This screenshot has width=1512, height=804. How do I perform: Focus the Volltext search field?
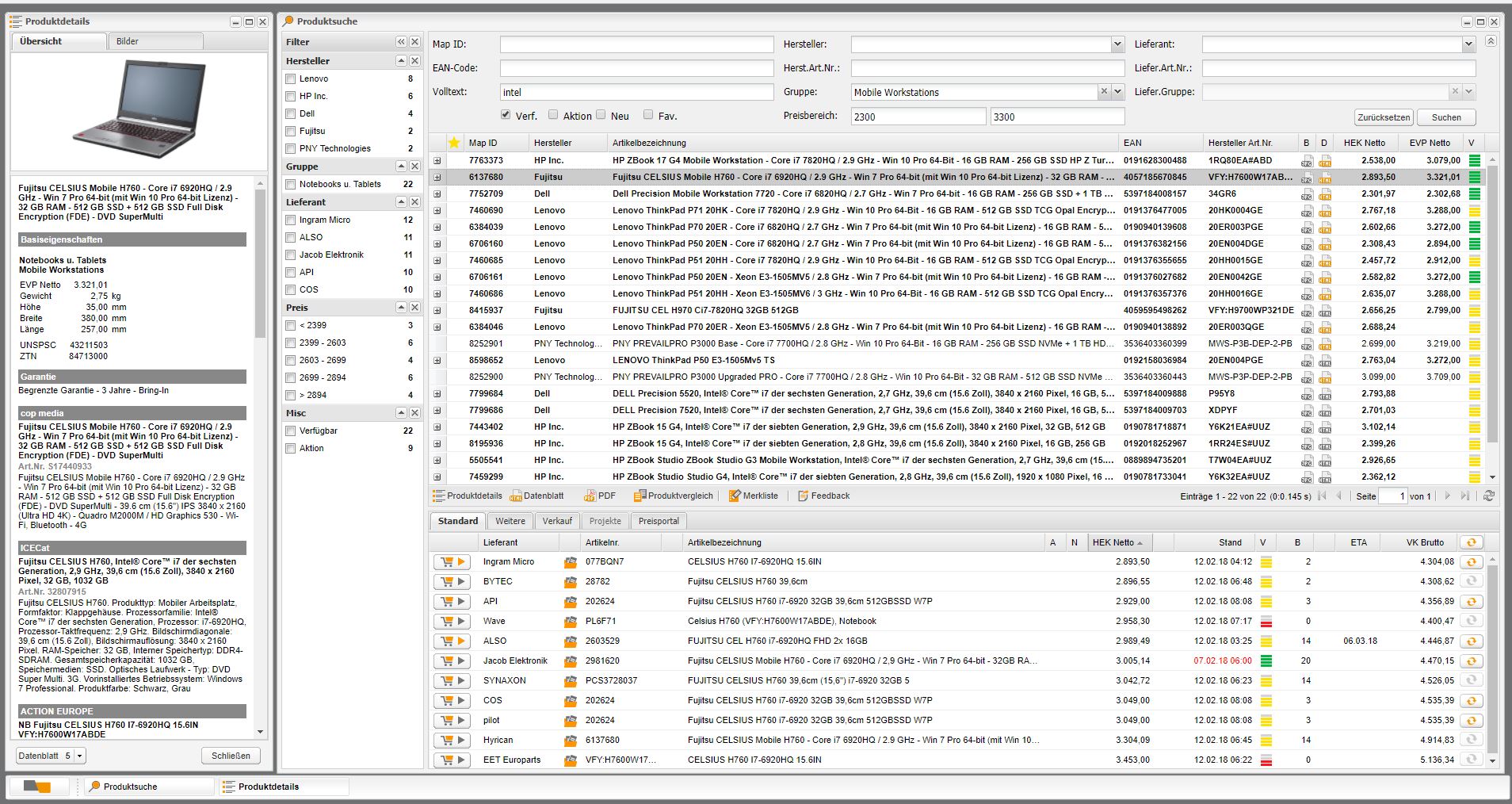636,92
